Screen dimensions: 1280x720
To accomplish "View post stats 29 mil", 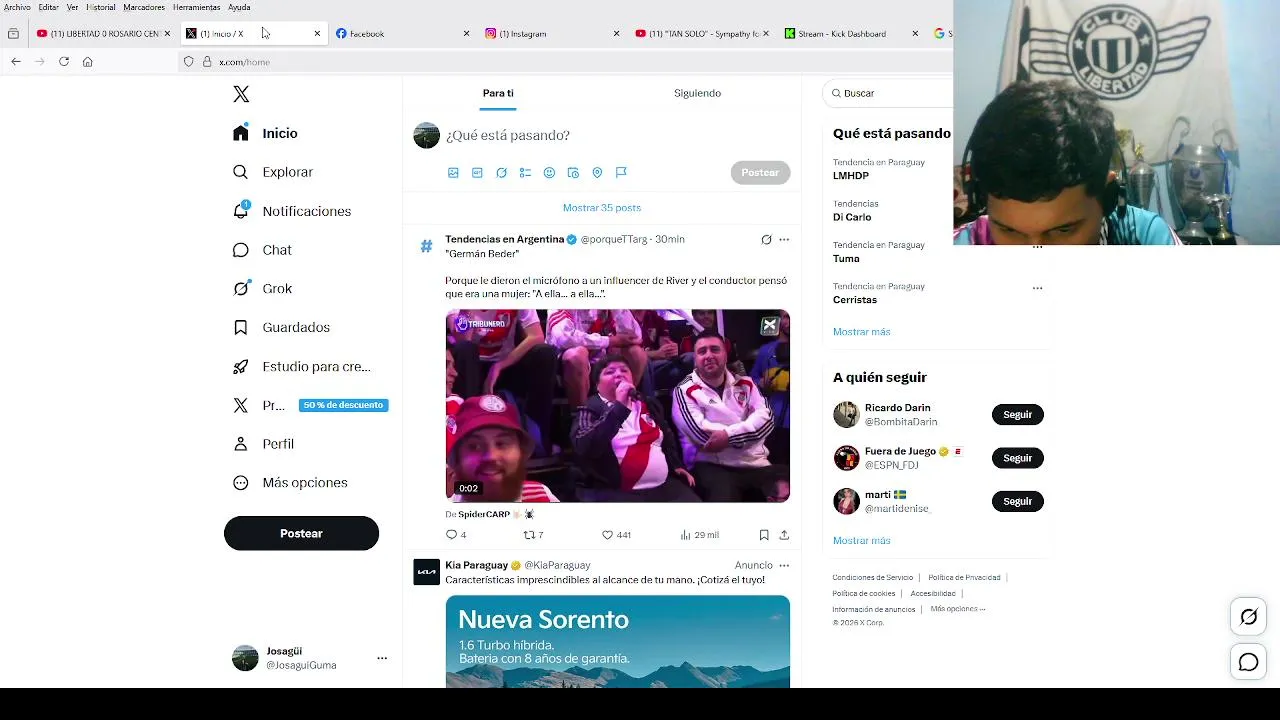I will pos(699,535).
